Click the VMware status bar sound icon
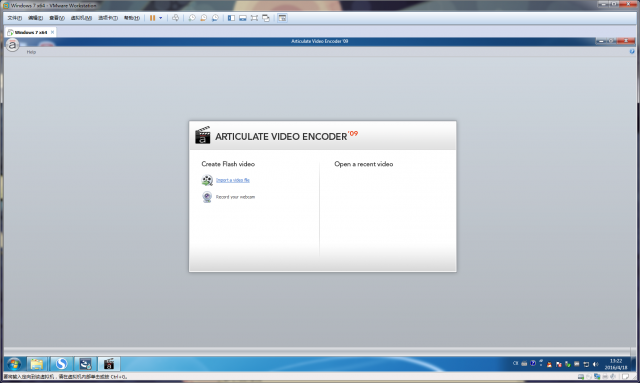The image size is (640, 383). click(613, 377)
